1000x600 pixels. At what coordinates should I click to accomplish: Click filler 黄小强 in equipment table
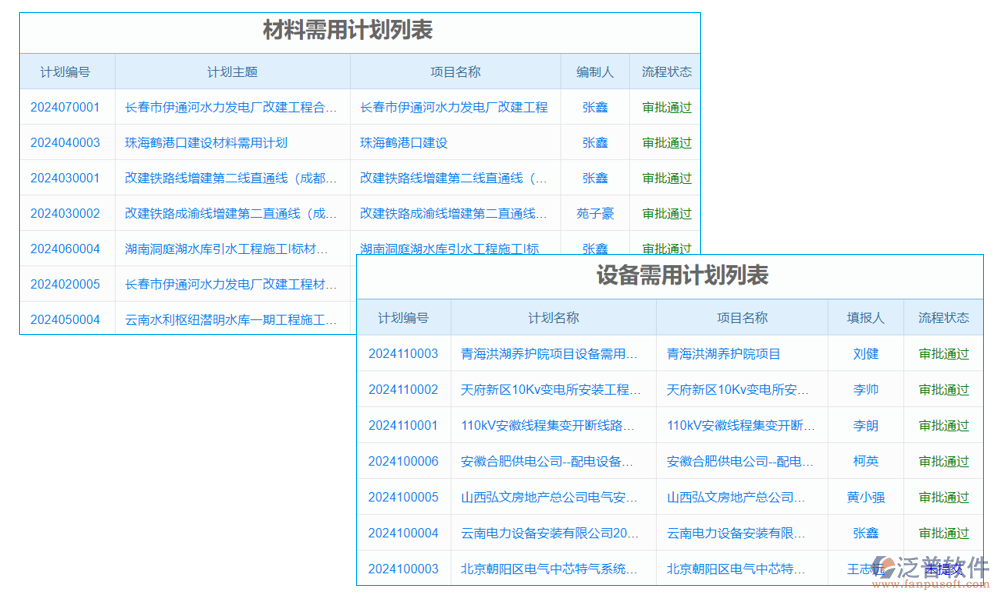[x=865, y=497]
